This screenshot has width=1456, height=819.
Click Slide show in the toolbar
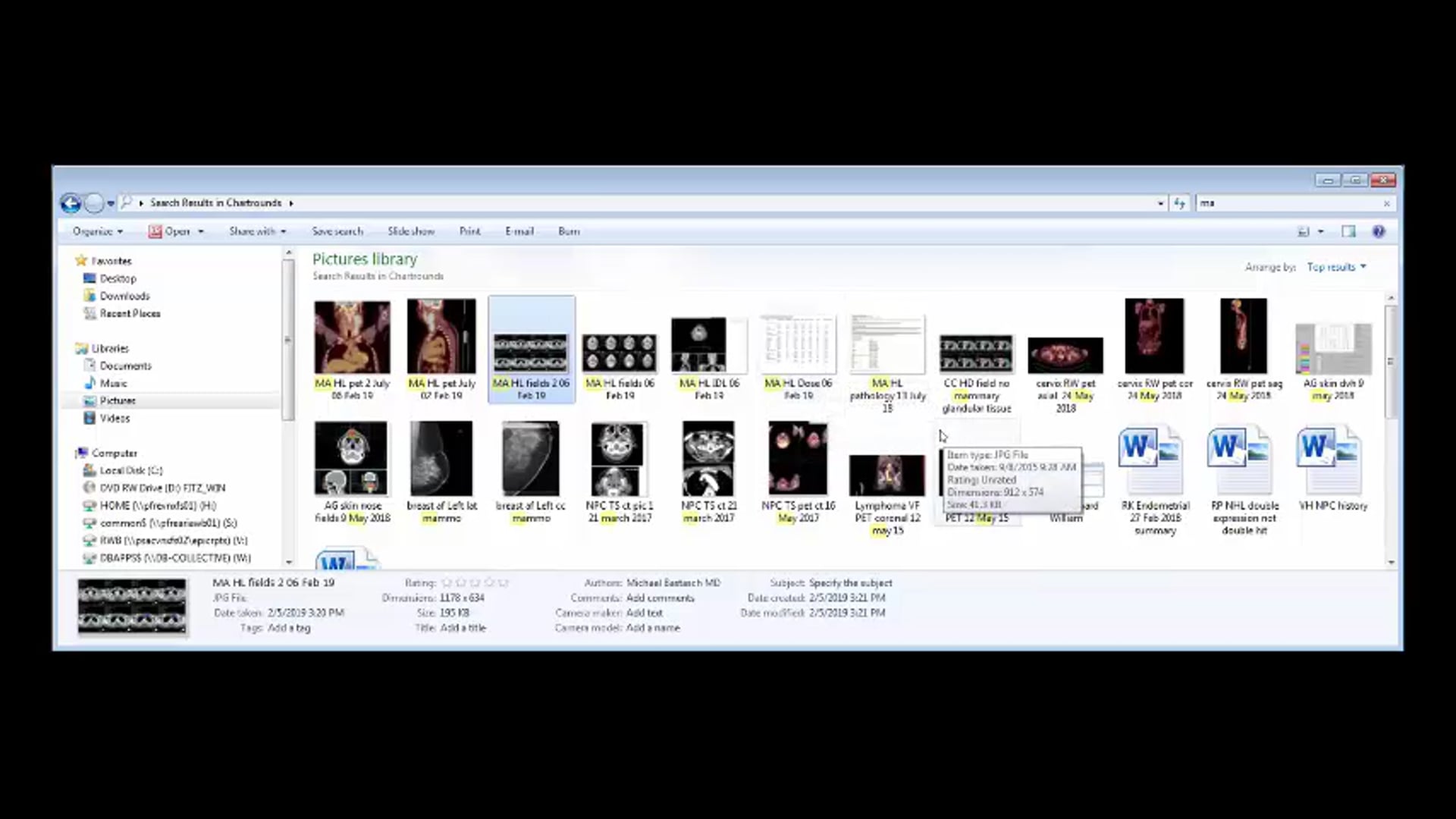tap(411, 231)
